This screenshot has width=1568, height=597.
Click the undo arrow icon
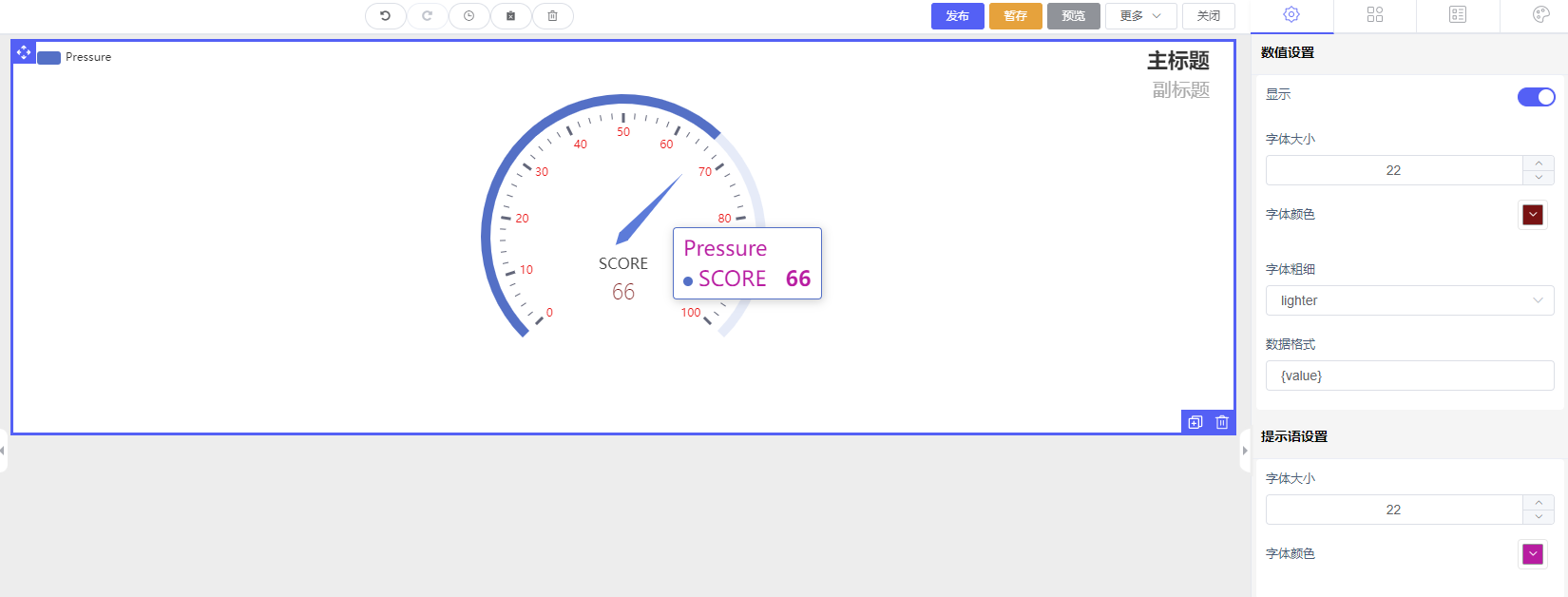tap(385, 16)
